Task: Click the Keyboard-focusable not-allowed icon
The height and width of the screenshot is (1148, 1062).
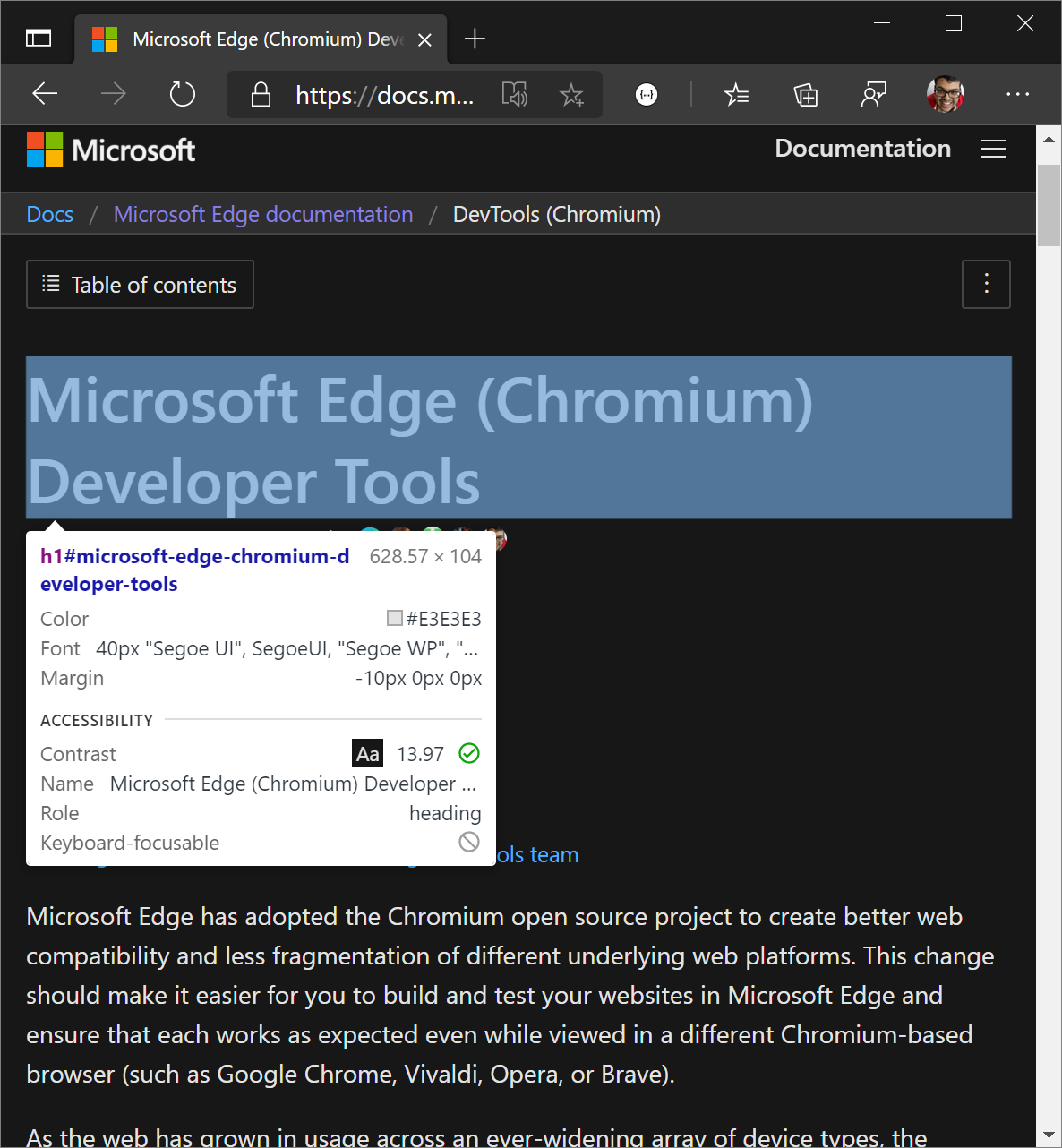Action: click(469, 842)
